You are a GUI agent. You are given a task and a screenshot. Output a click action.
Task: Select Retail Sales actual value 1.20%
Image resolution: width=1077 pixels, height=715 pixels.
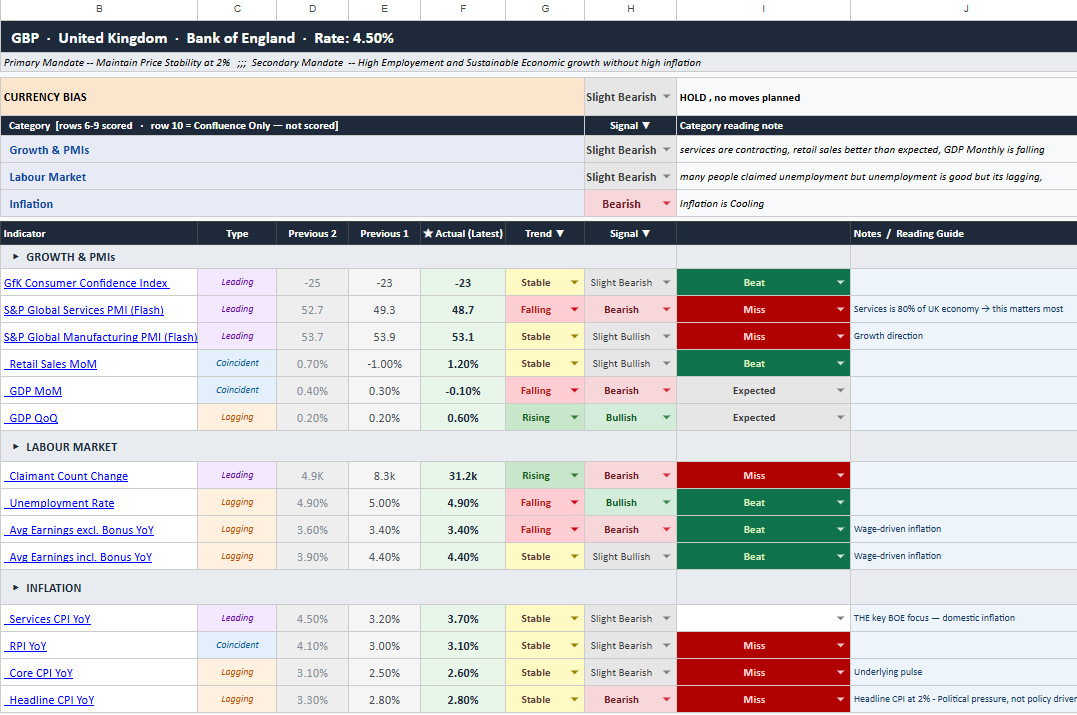coord(463,364)
